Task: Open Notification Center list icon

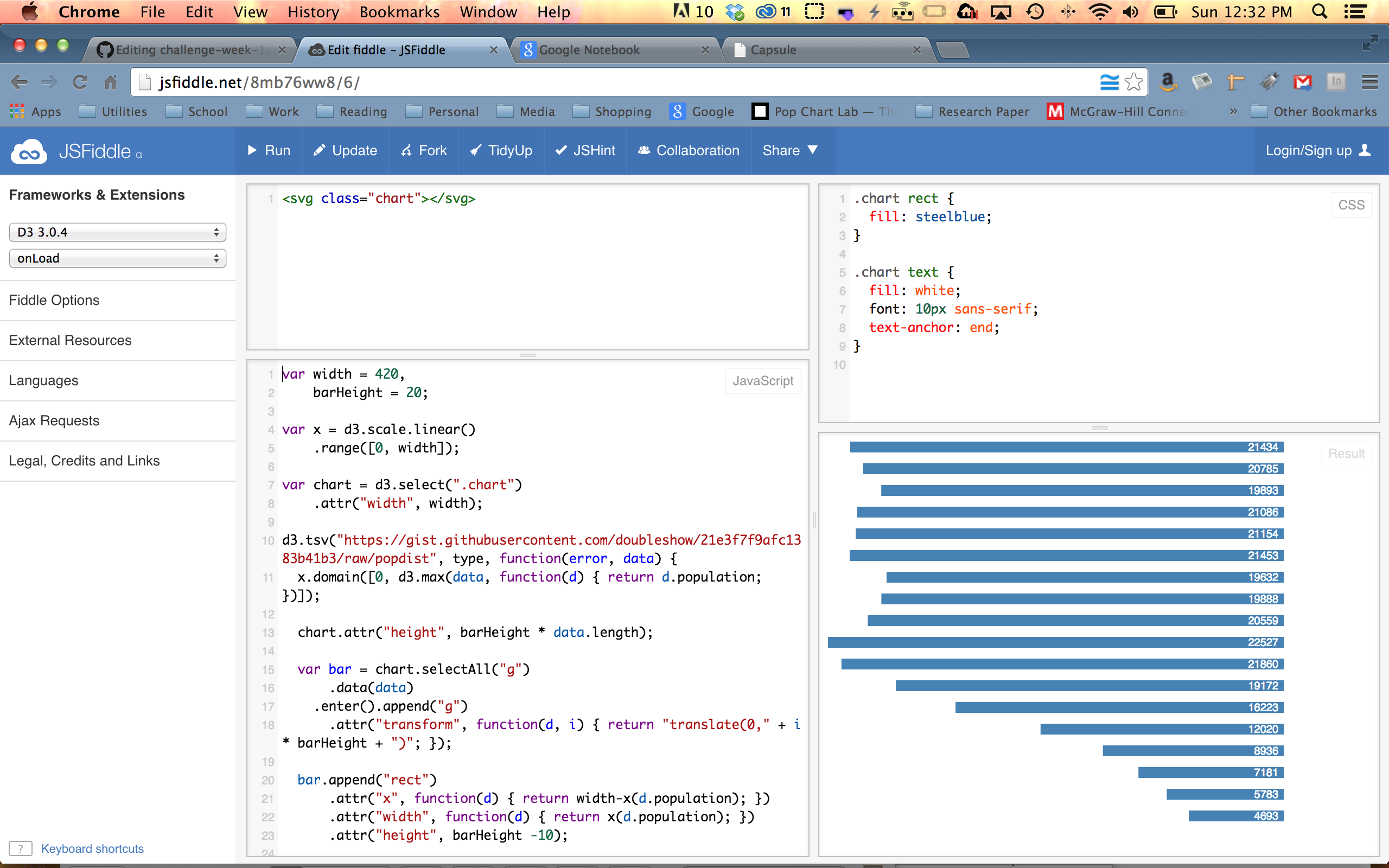Action: (x=1356, y=11)
